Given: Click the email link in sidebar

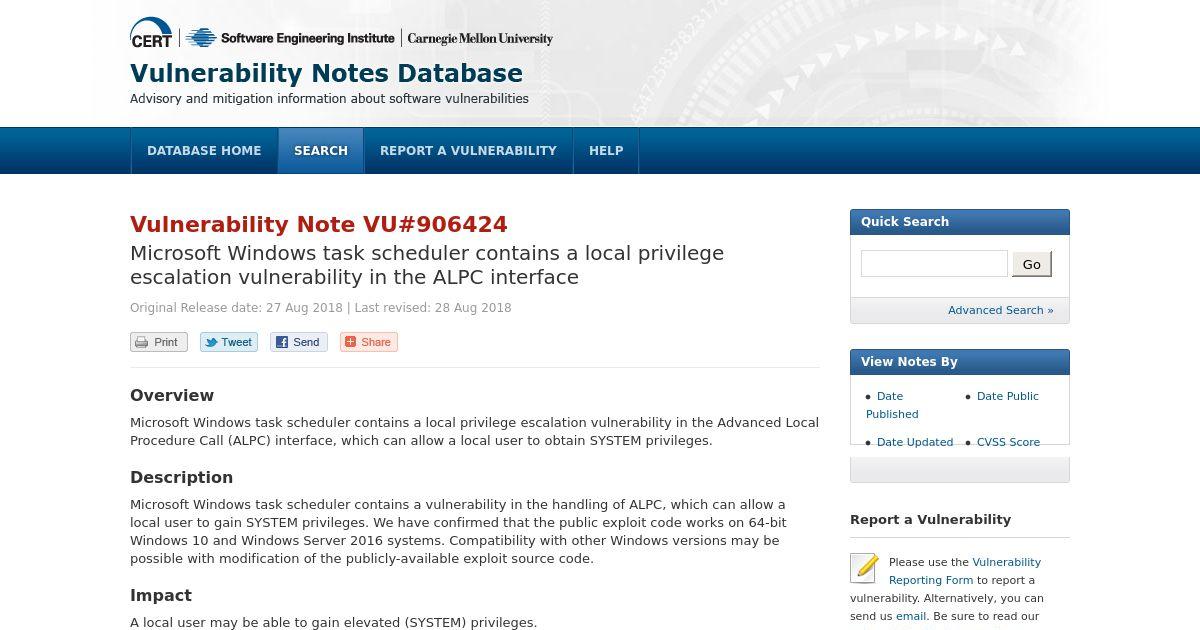Looking at the screenshot, I should (x=910, y=616).
